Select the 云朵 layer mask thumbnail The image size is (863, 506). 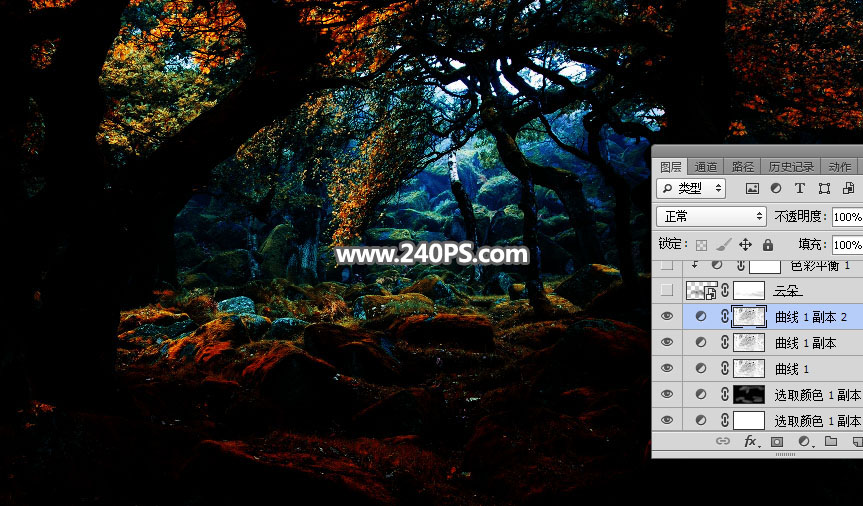coord(749,290)
